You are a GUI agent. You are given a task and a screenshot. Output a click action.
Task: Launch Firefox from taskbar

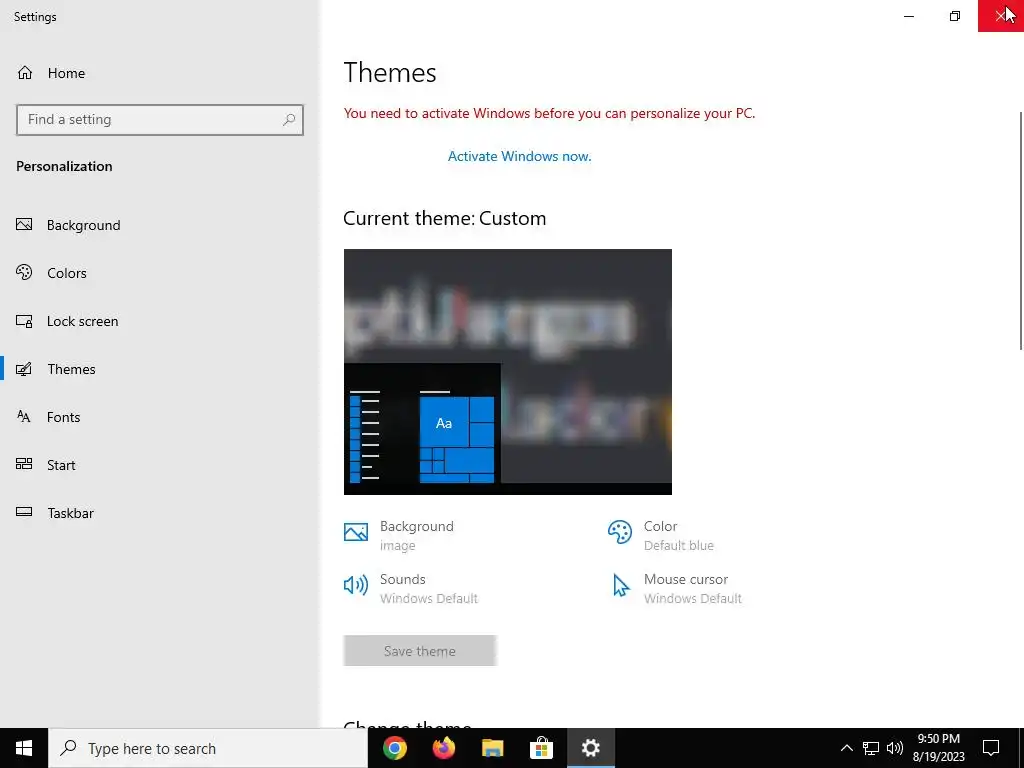[444, 748]
